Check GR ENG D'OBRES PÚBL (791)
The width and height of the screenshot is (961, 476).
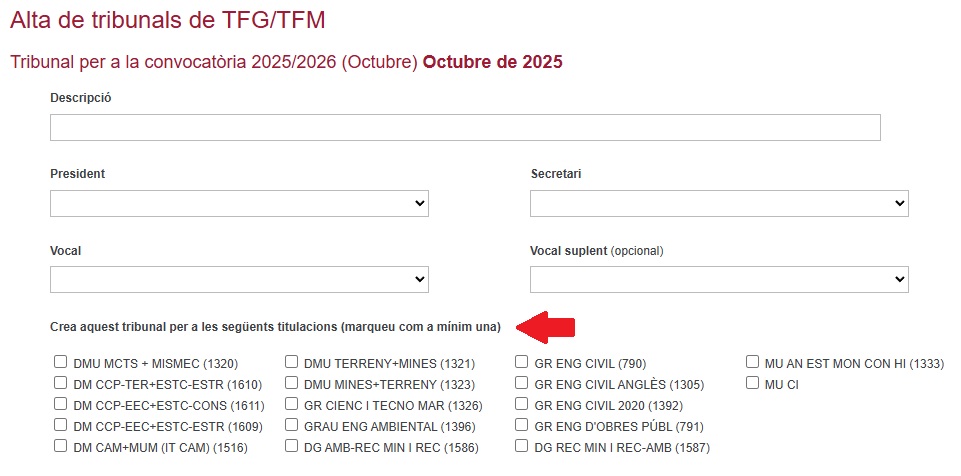(522, 425)
